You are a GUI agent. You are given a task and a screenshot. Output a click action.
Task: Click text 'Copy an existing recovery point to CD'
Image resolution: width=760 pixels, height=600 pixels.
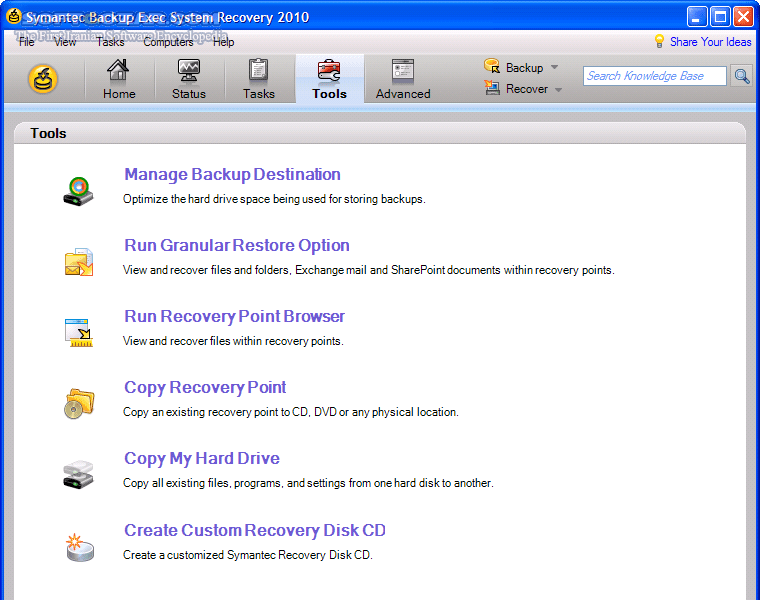point(216,412)
